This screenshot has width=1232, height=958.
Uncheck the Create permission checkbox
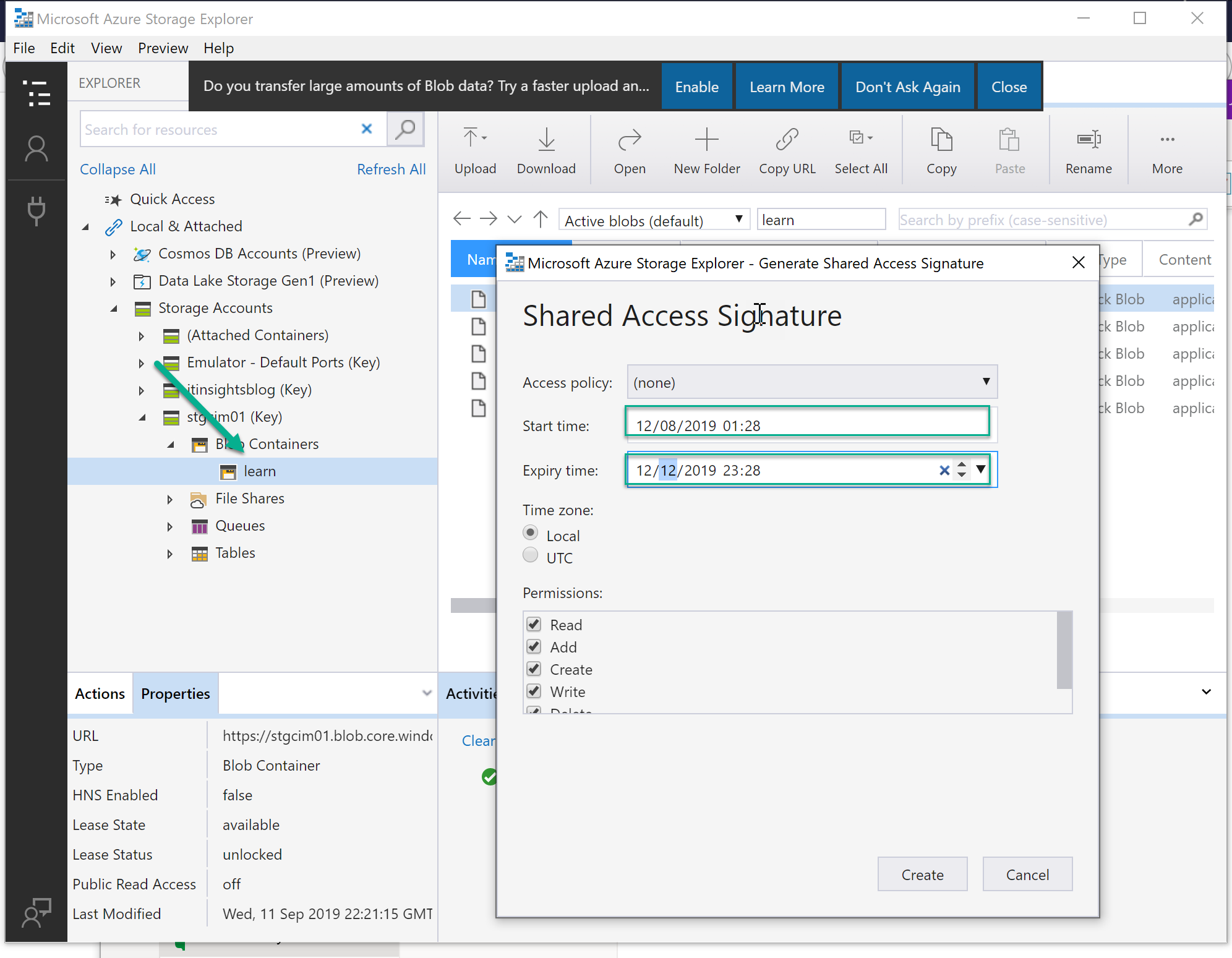(534, 669)
